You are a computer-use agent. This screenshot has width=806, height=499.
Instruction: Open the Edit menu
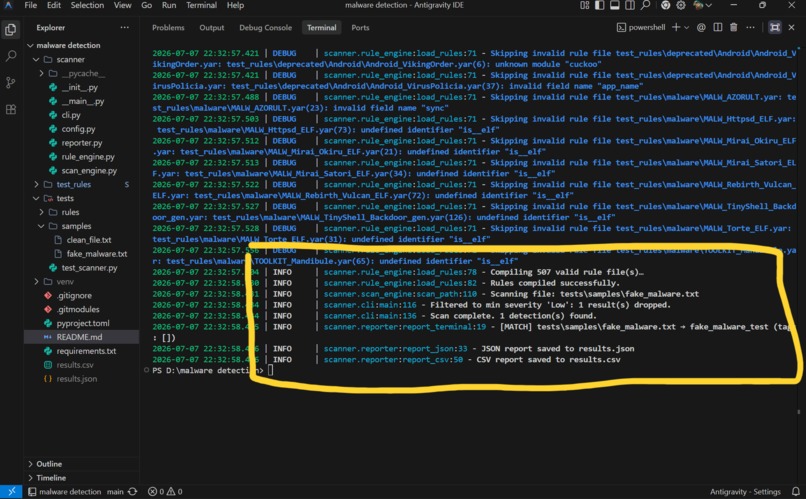coord(53,5)
